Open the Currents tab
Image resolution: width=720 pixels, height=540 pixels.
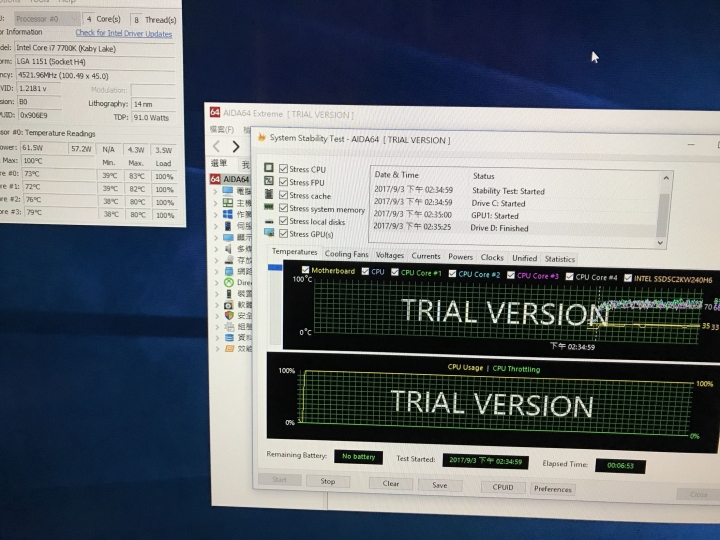point(426,256)
